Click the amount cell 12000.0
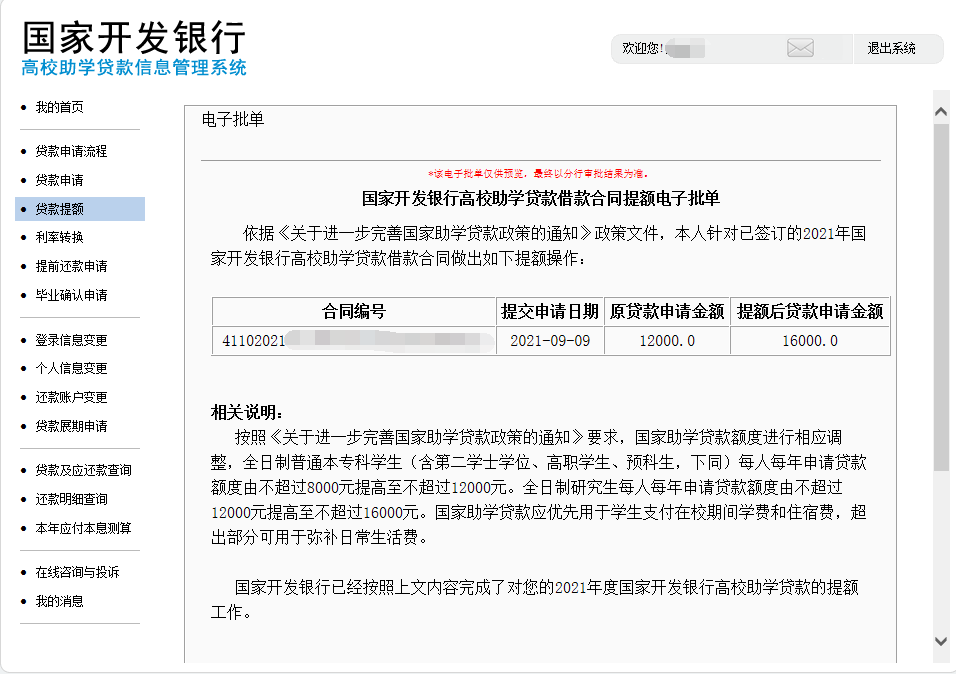 point(667,341)
